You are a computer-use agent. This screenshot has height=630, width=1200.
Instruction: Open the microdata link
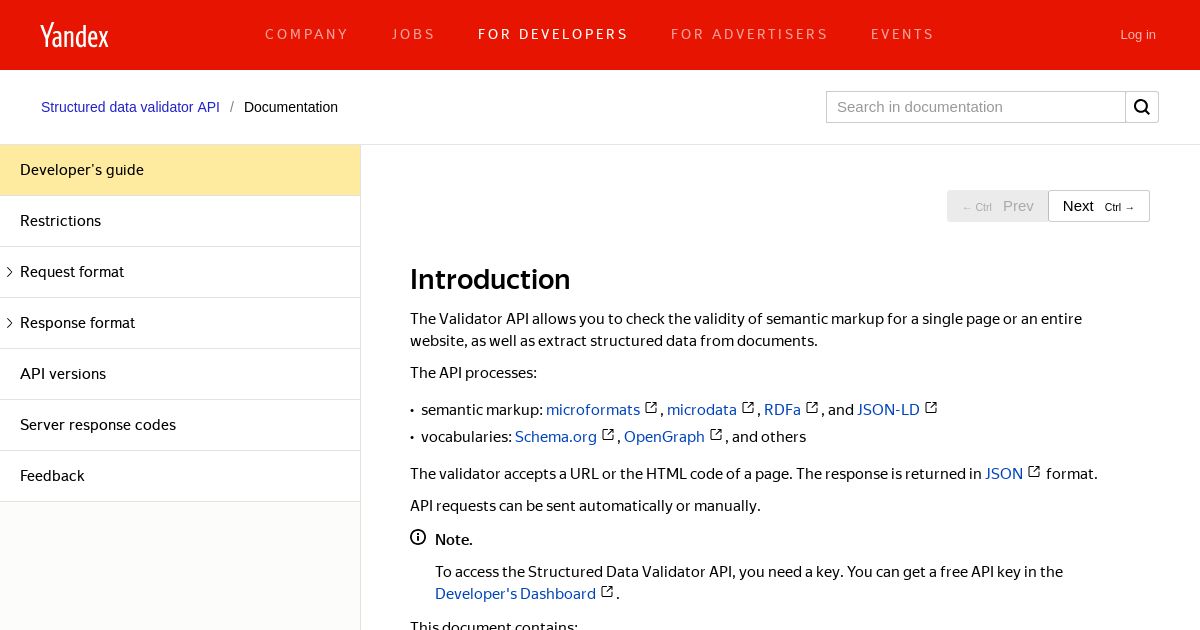(x=702, y=409)
